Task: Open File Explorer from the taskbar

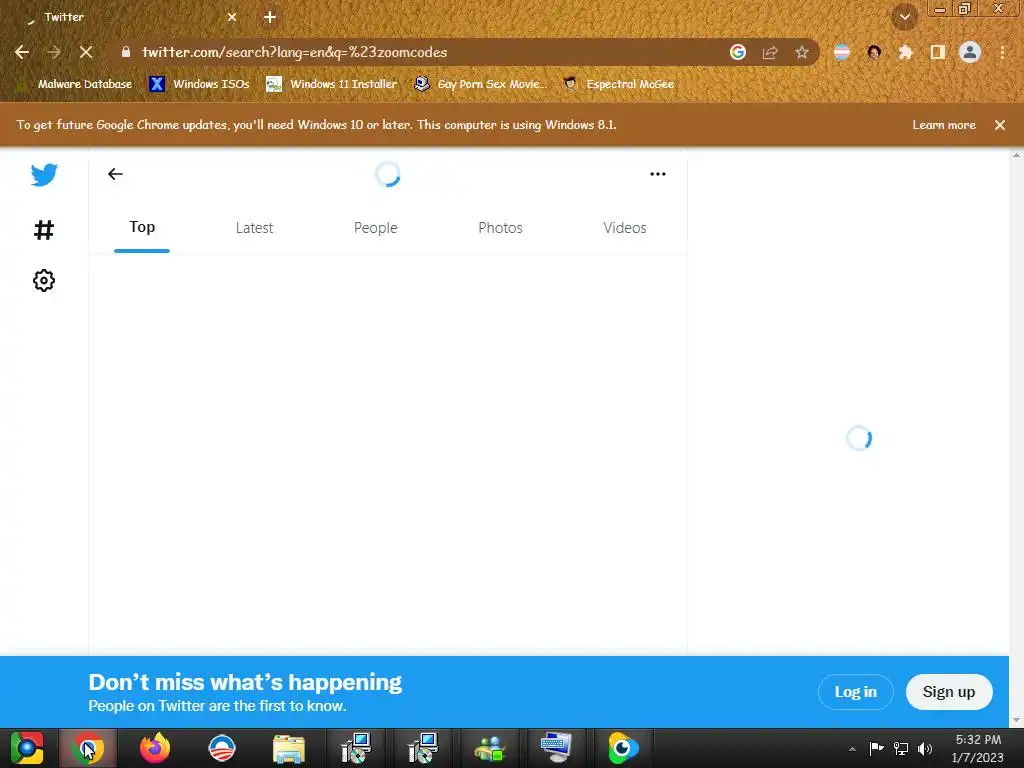Action: pyautogui.click(x=288, y=748)
